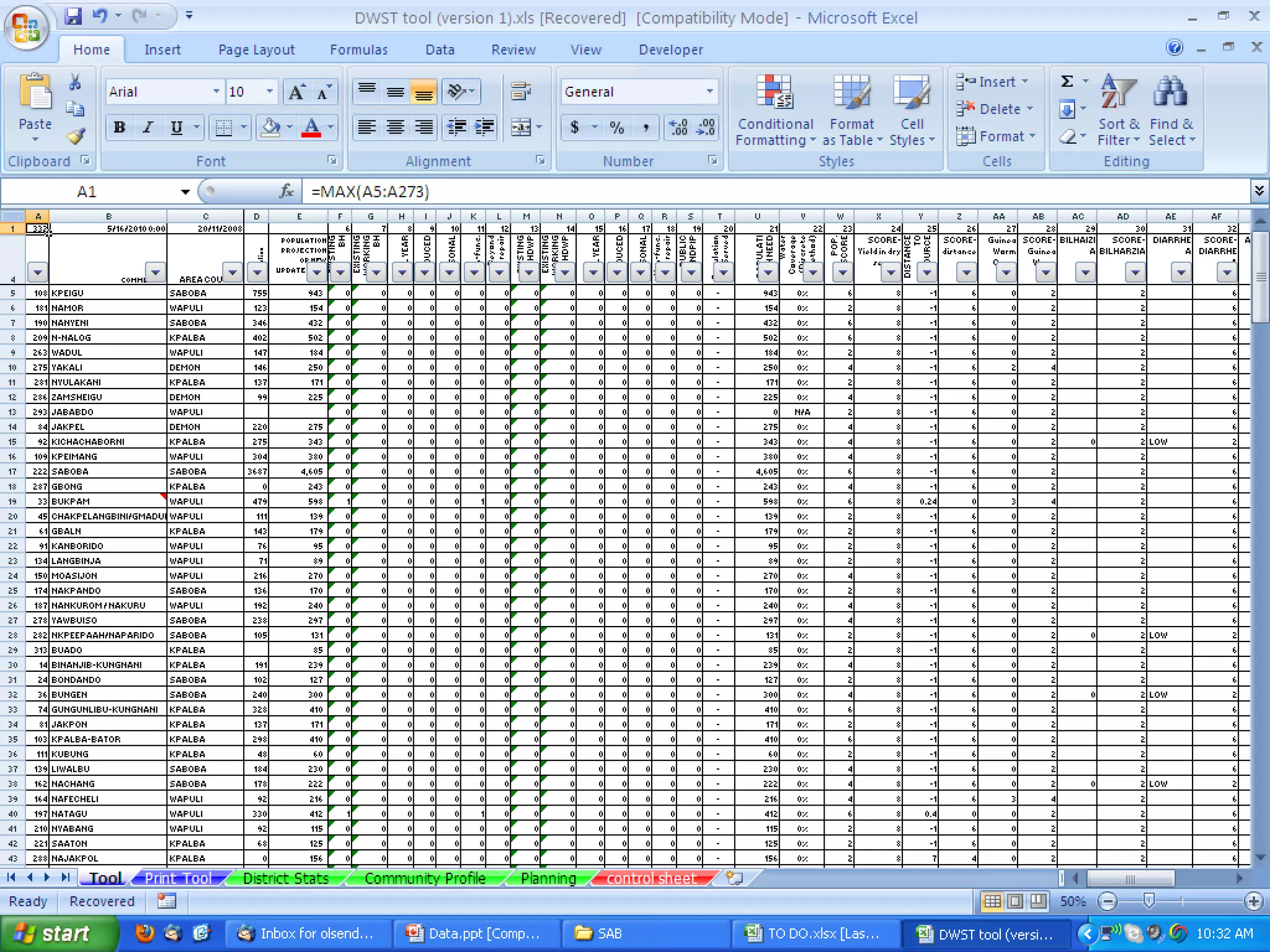Viewport: 1270px width, 952px height.
Task: Click the Increase Decimal icon
Action: tap(678, 128)
